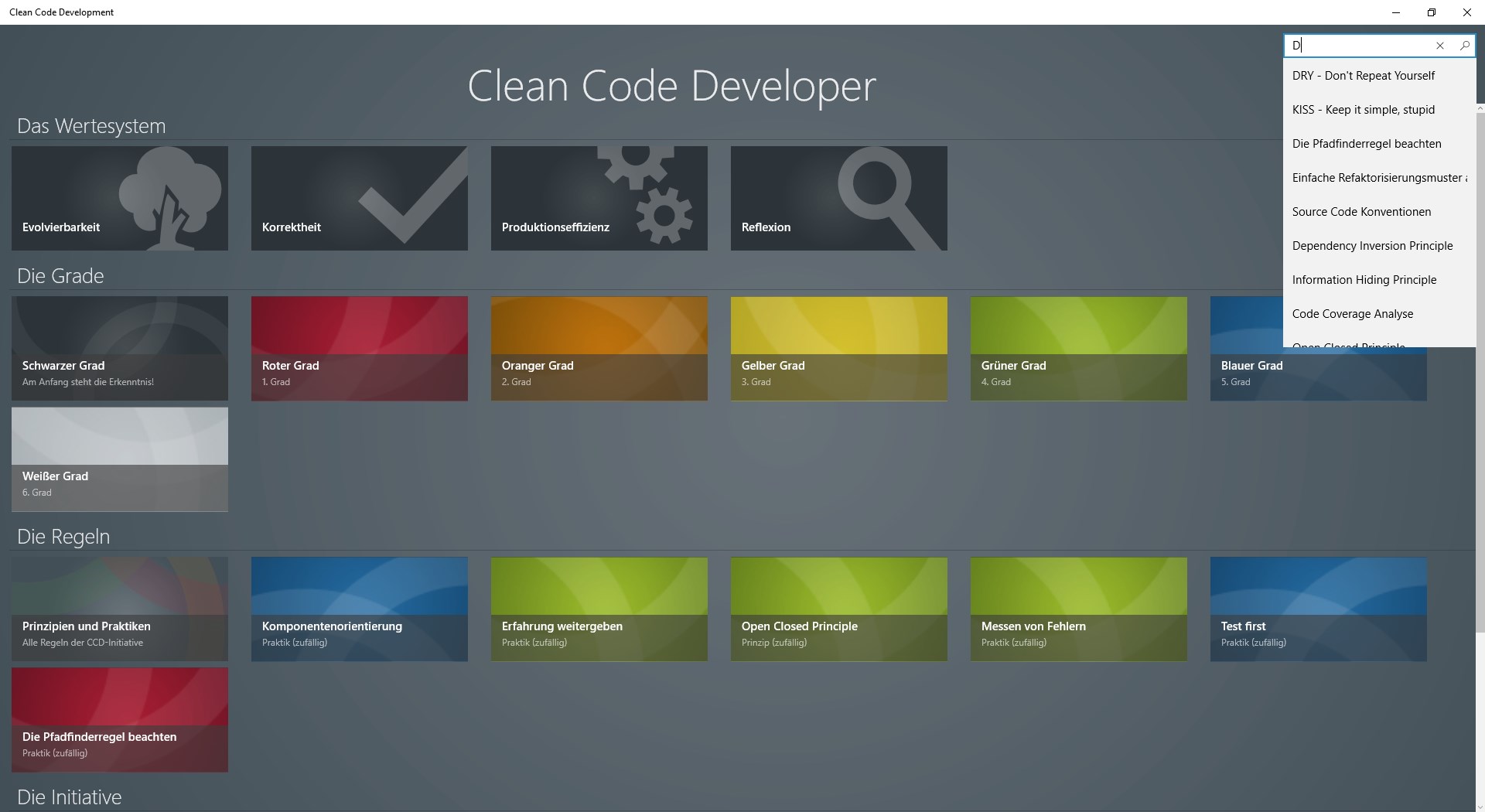This screenshot has height=812, width=1485.
Task: Open the red Die Pfadfinderregel beachten tile
Action: 120,720
